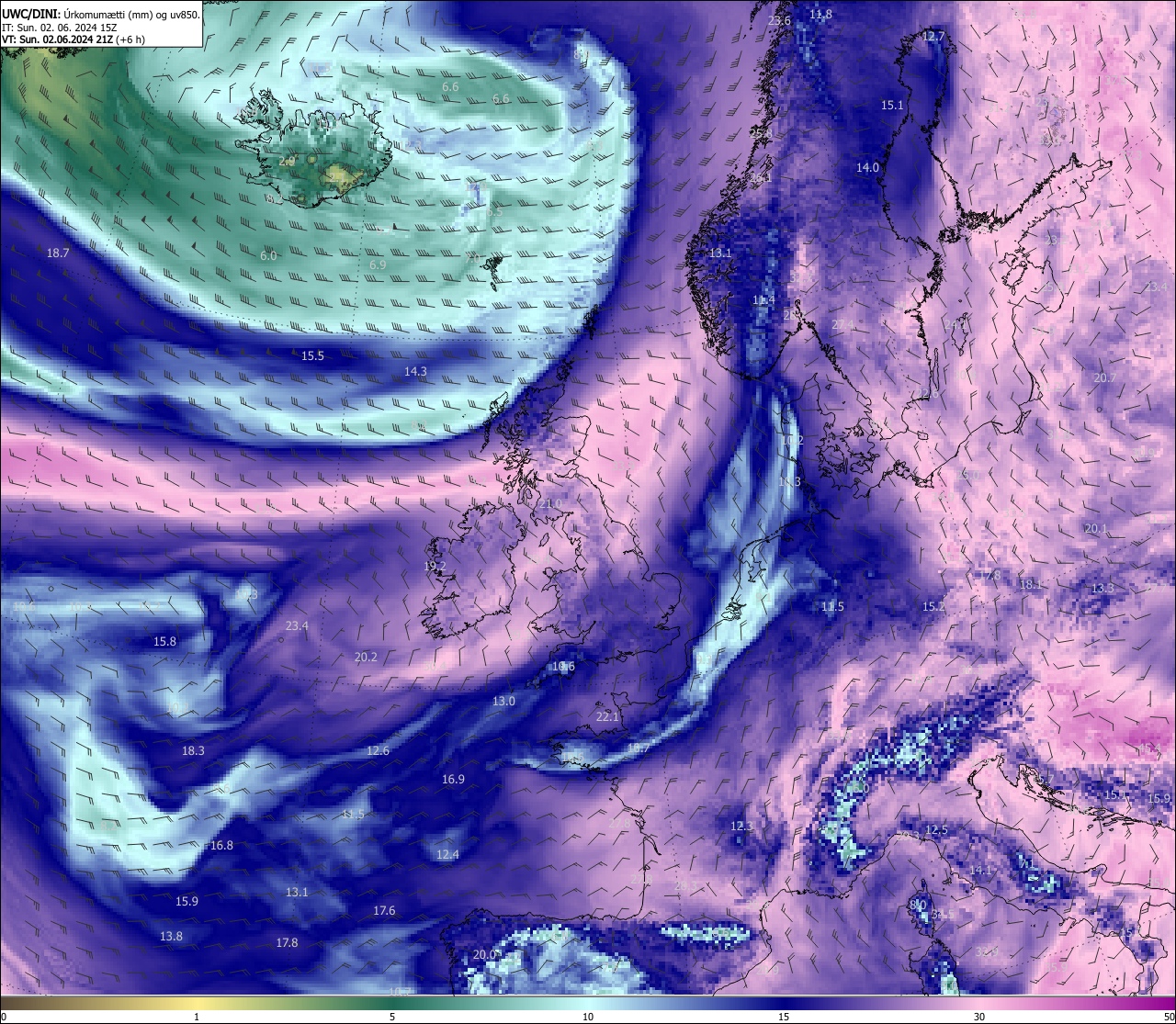Click the 11.8 value on the map
Viewport: 1176px width, 1024px height.
(x=821, y=14)
